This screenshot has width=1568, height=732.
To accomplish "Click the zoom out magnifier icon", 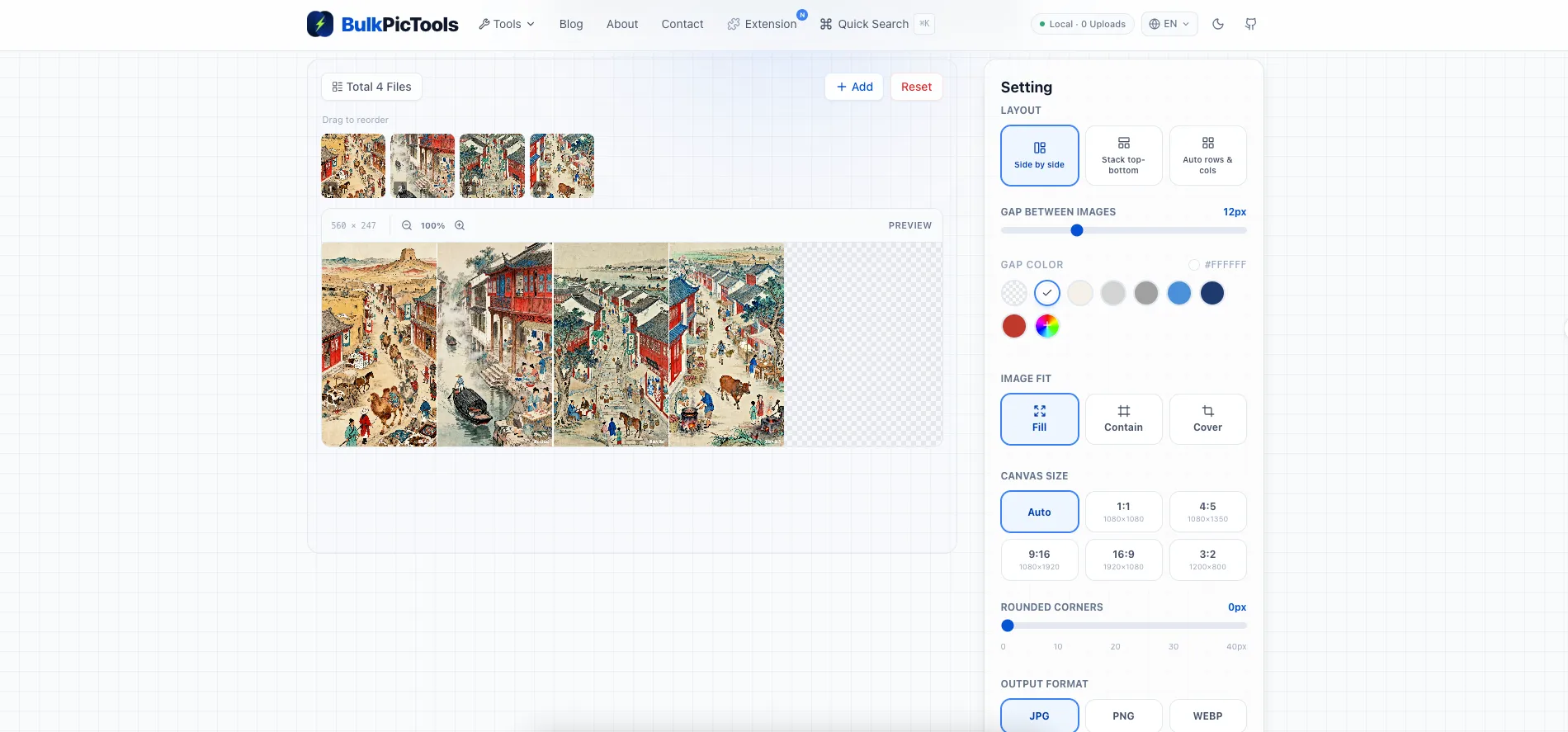I will [x=407, y=225].
